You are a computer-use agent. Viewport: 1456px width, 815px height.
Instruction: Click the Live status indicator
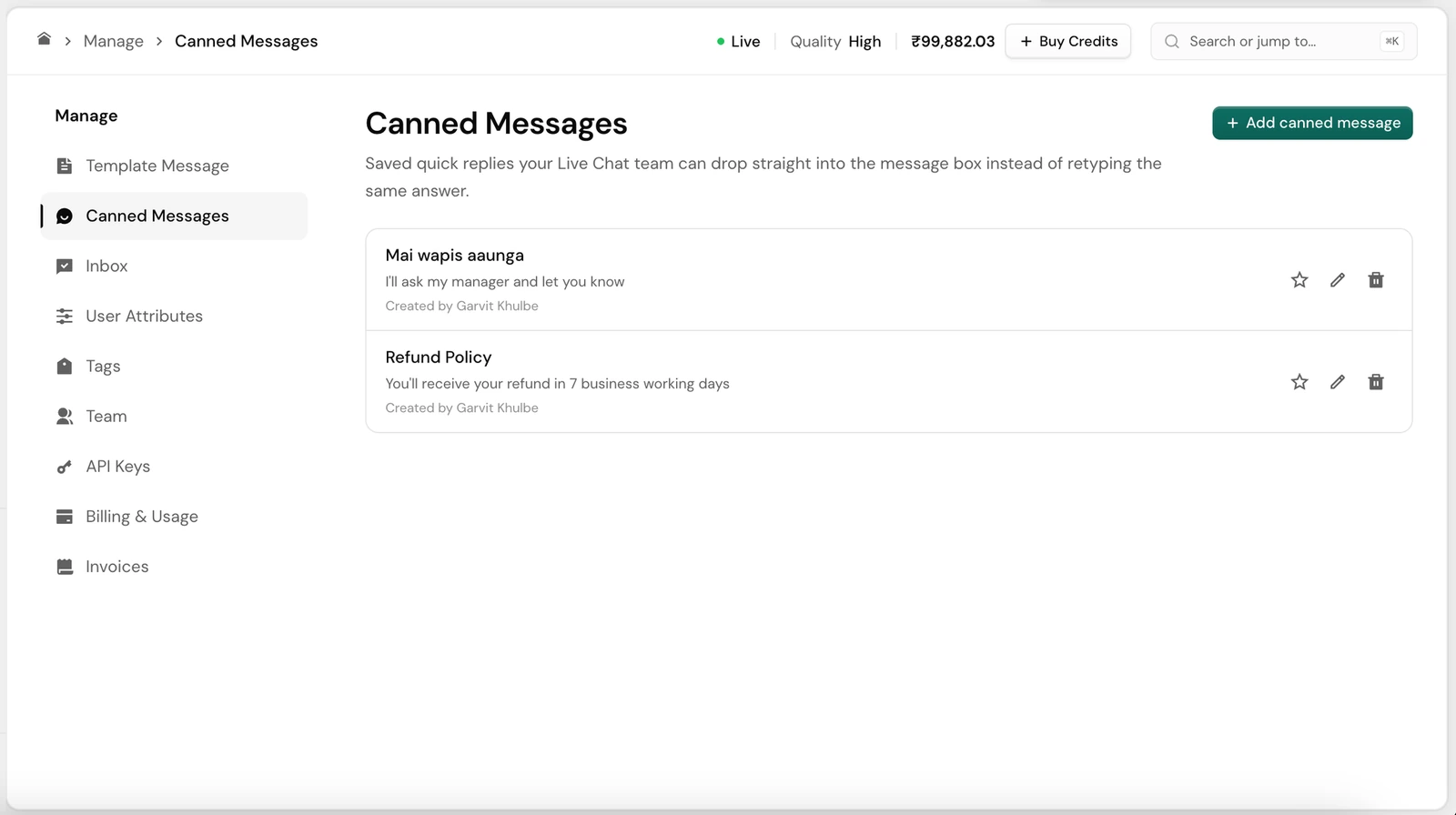(738, 41)
